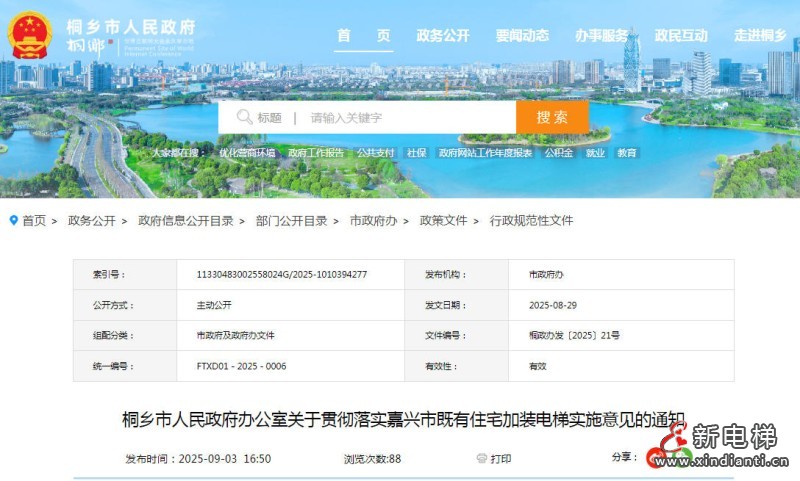
Task: Open the 政民互动 navigation item
Action: pyautogui.click(x=681, y=35)
